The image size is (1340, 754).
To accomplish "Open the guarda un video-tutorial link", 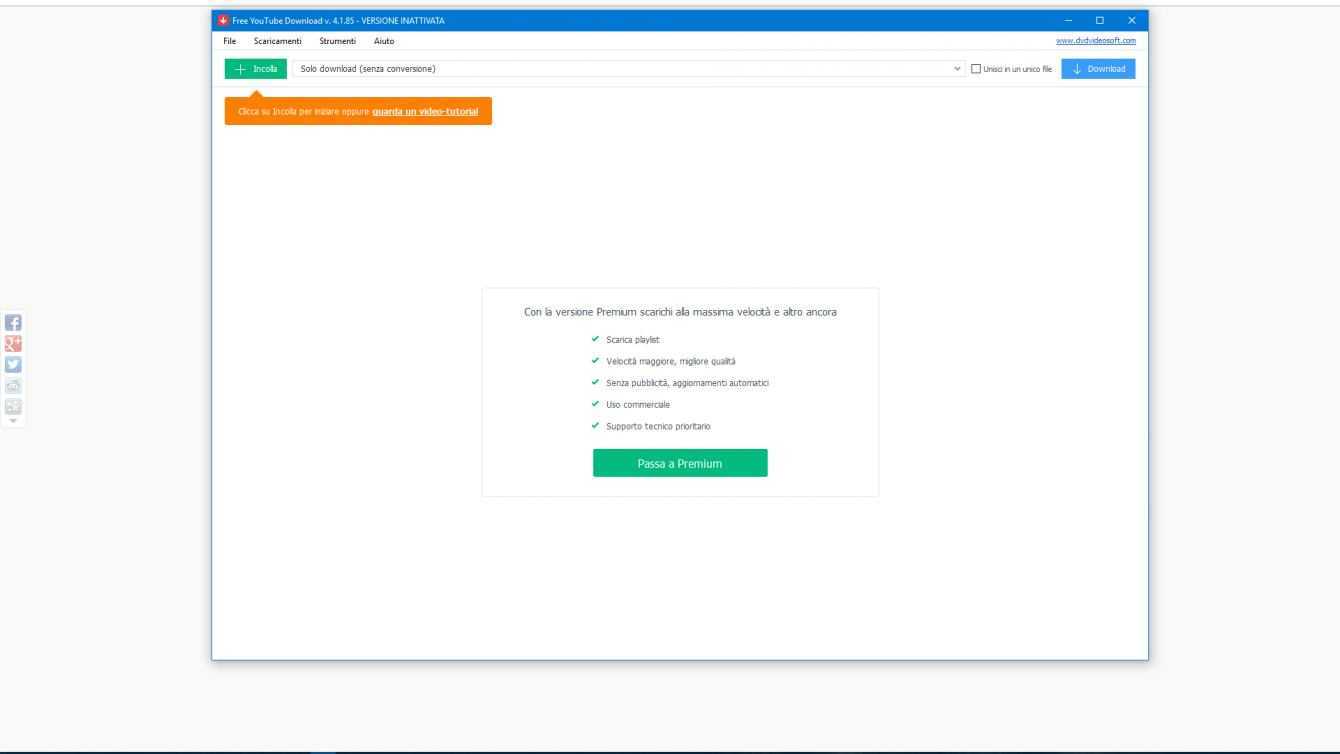I will point(425,111).
